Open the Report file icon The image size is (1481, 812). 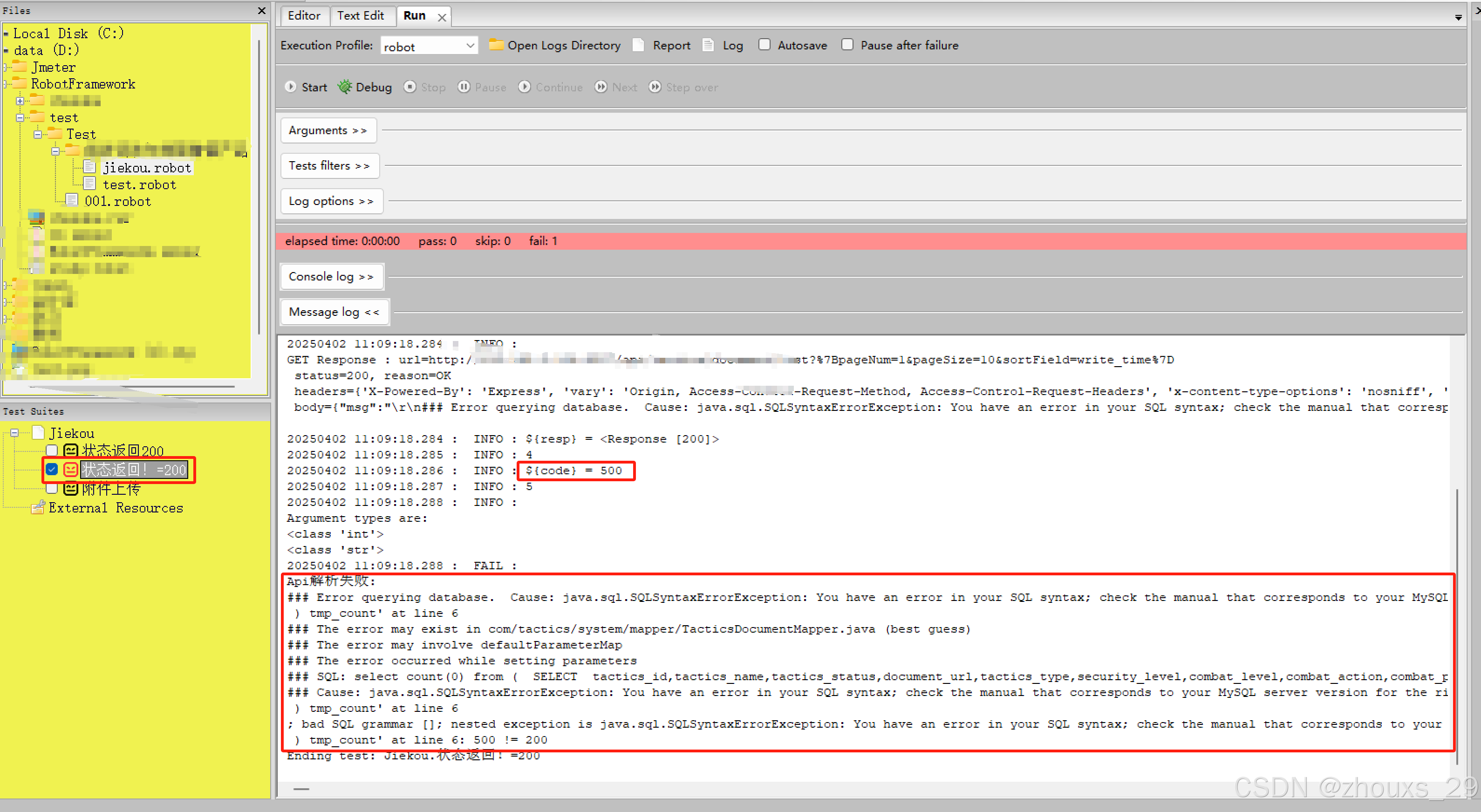pyautogui.click(x=639, y=45)
